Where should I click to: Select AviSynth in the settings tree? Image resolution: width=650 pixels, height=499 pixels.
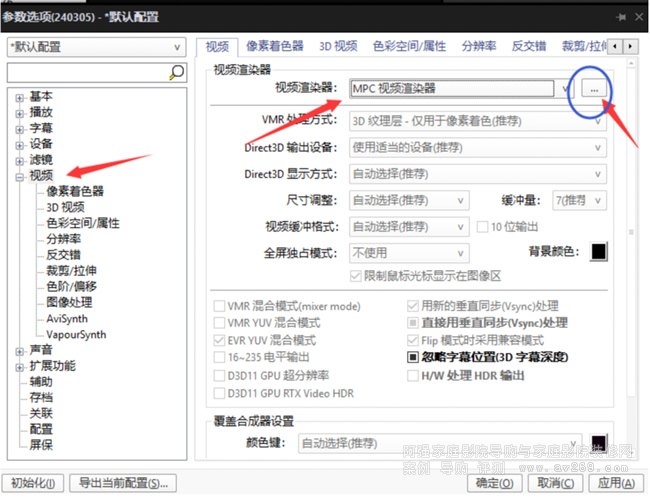click(67, 319)
